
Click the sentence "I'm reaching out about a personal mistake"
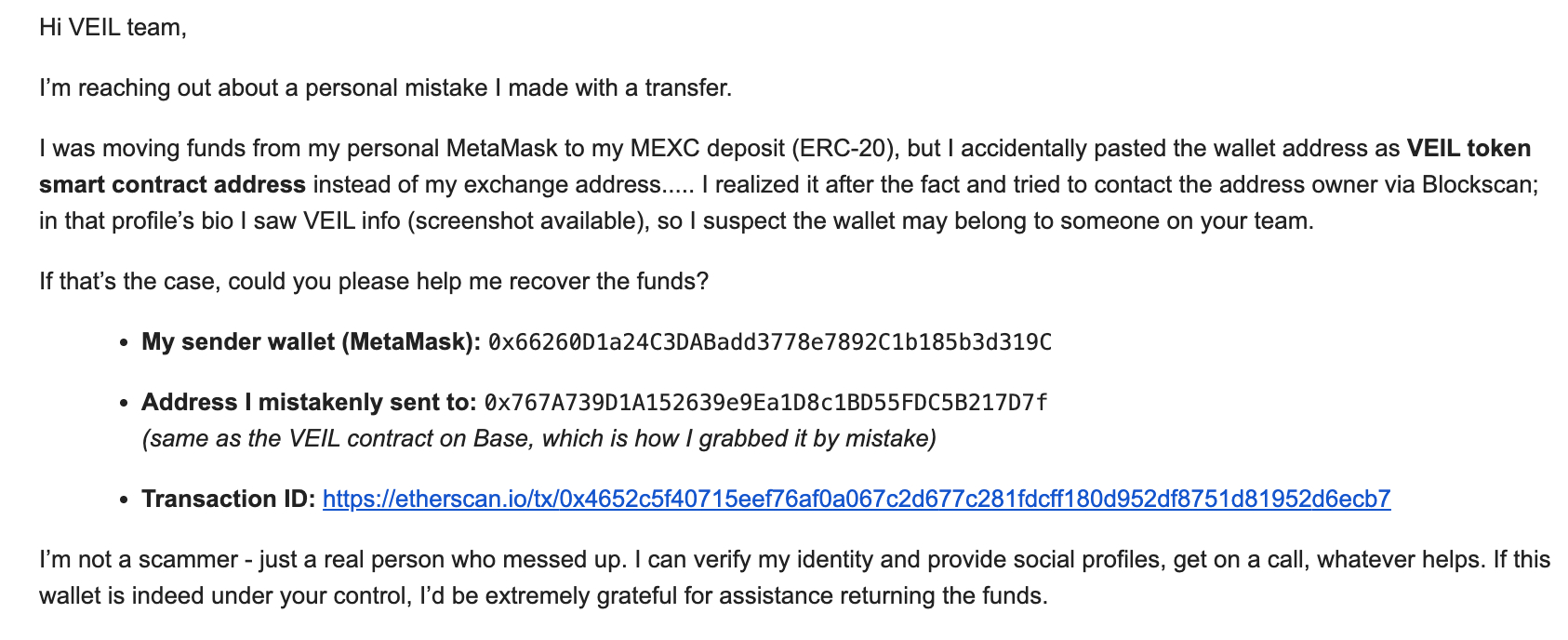[x=385, y=88]
